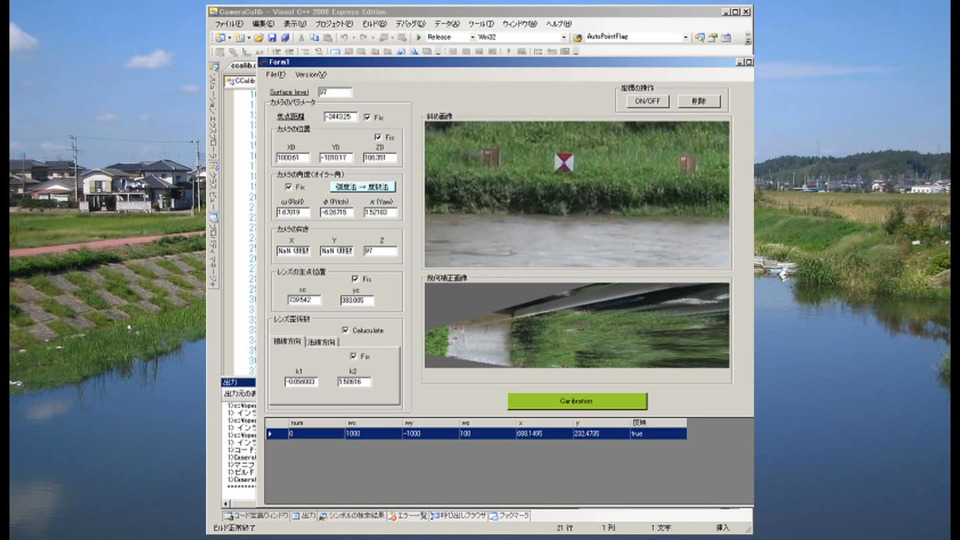Image resolution: width=960 pixels, height=540 pixels.
Task: Click the Save icon in Visual C++ toolbar
Action: (x=272, y=37)
